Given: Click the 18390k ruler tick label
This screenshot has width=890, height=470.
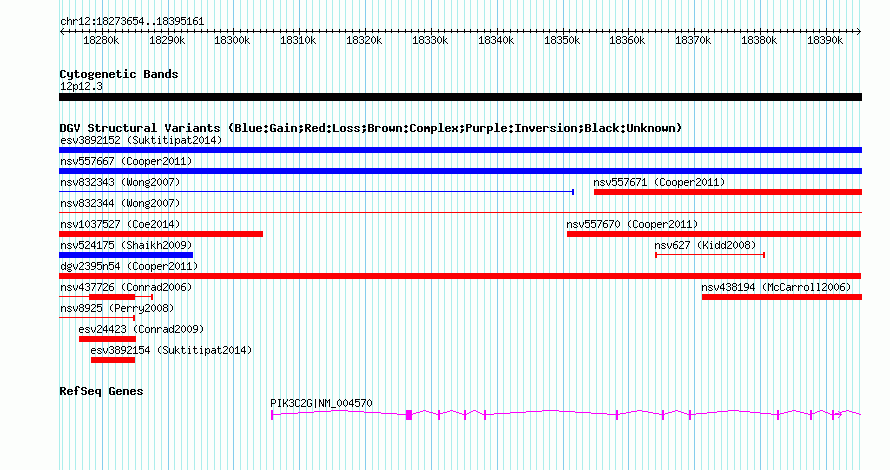Looking at the screenshot, I should click(825, 40).
